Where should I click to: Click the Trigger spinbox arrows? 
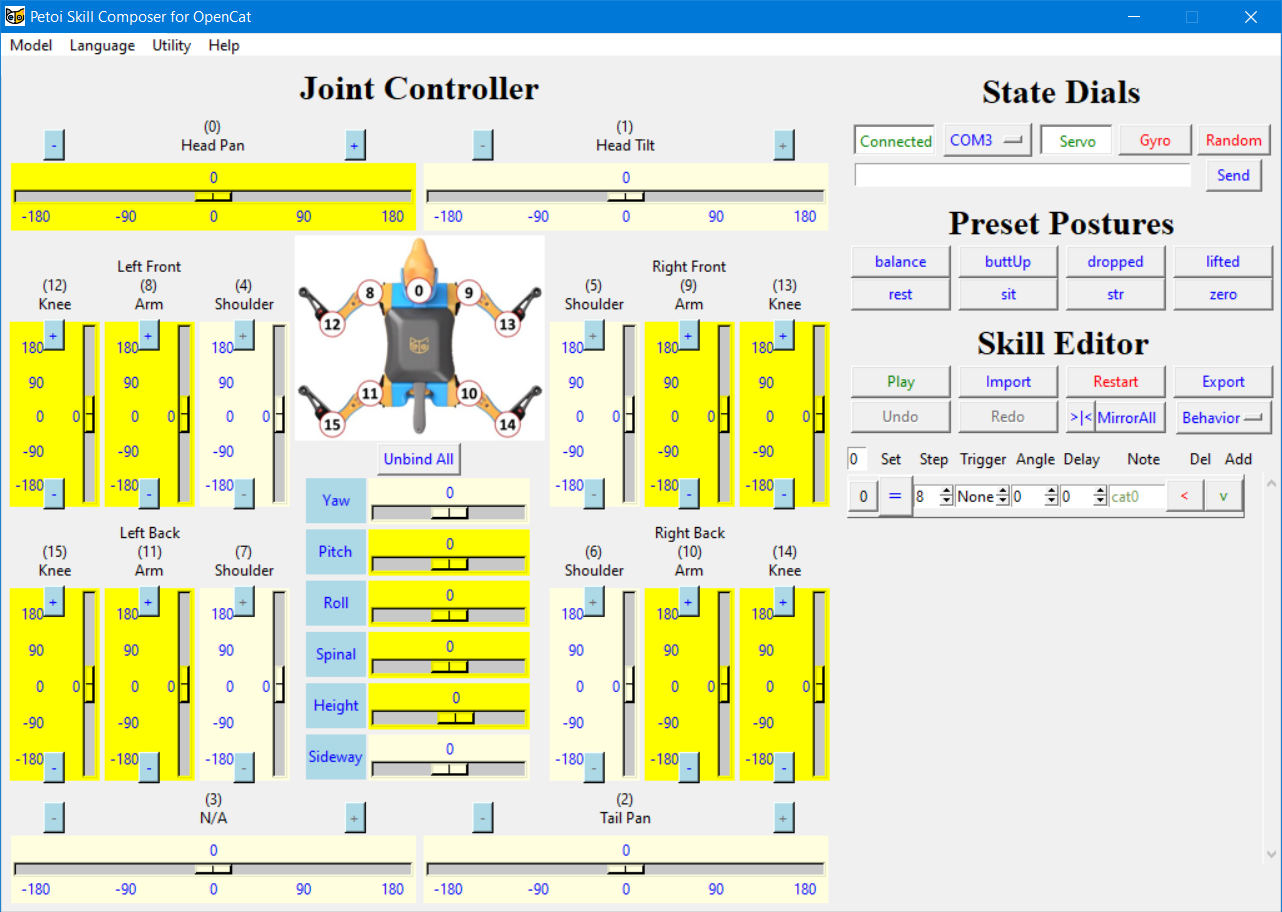point(1002,496)
